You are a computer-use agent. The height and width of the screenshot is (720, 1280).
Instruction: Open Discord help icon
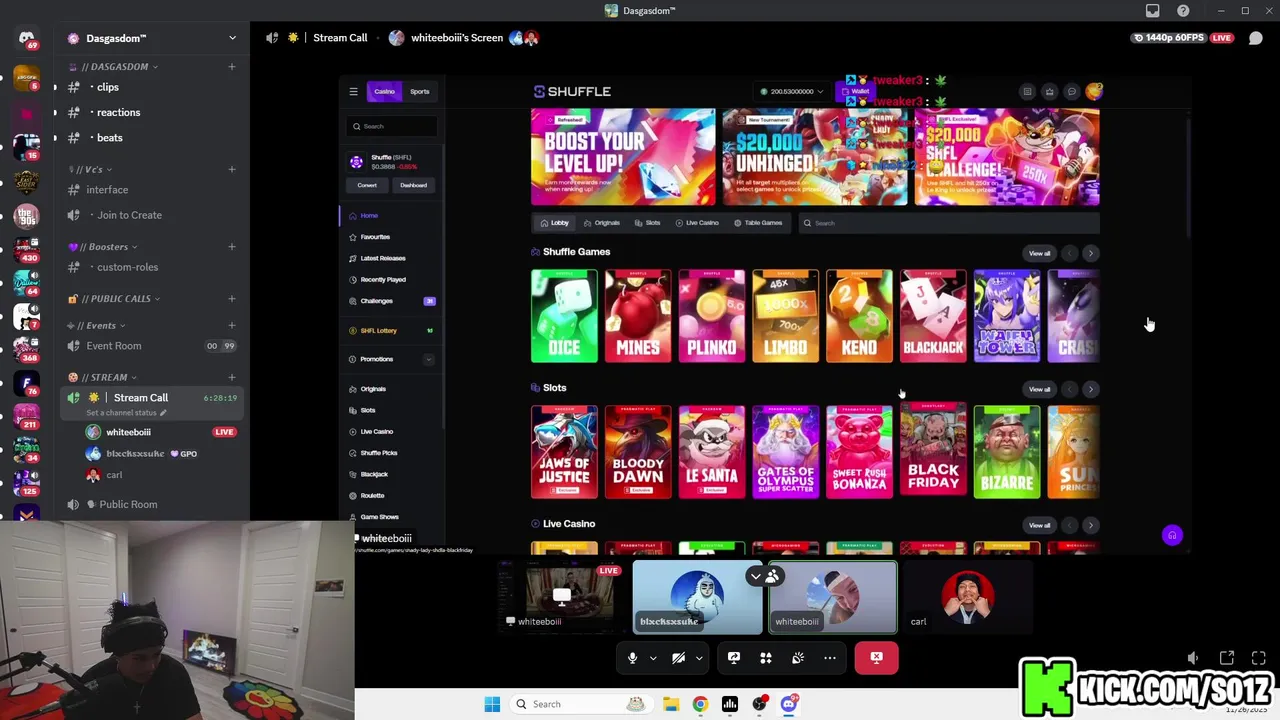[1183, 11]
